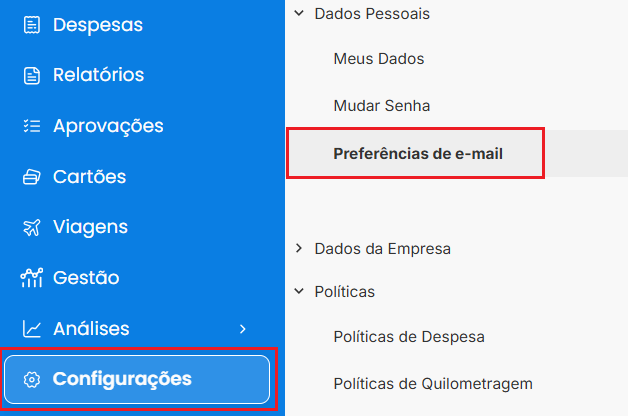
Task: Click the Viagens airplane icon
Action: [x=32, y=227]
